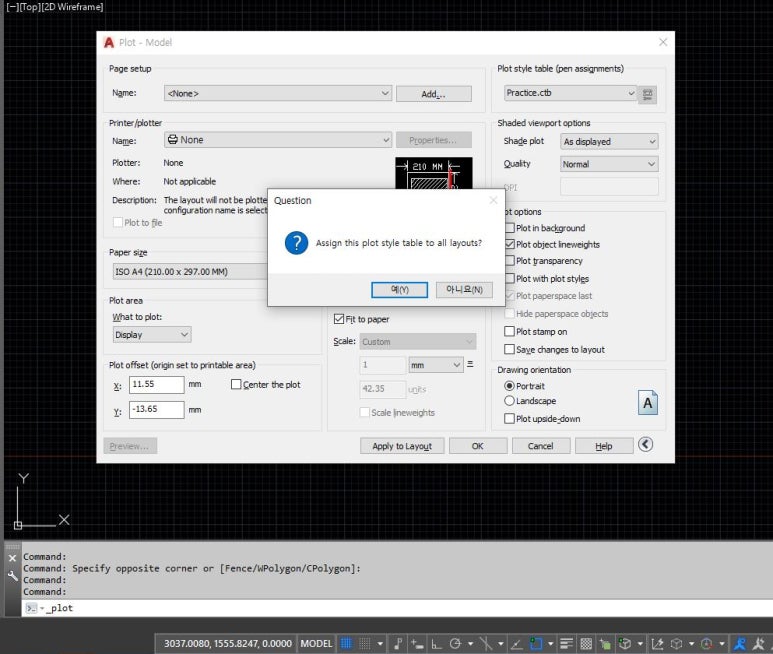This screenshot has width=773, height=654.
Task: Click the blue question mark icon
Action: (x=296, y=243)
